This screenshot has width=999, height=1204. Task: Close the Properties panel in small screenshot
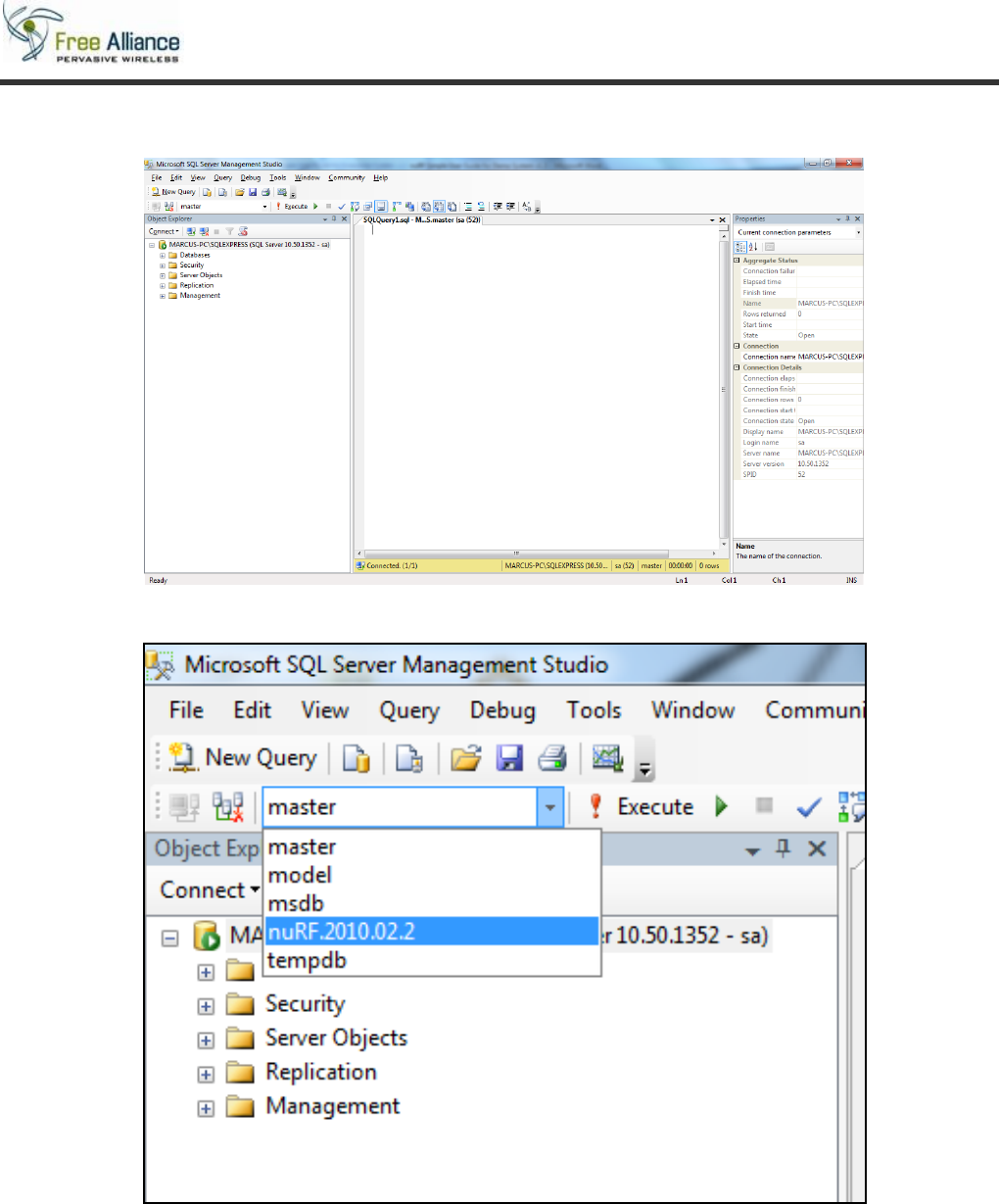point(857,219)
